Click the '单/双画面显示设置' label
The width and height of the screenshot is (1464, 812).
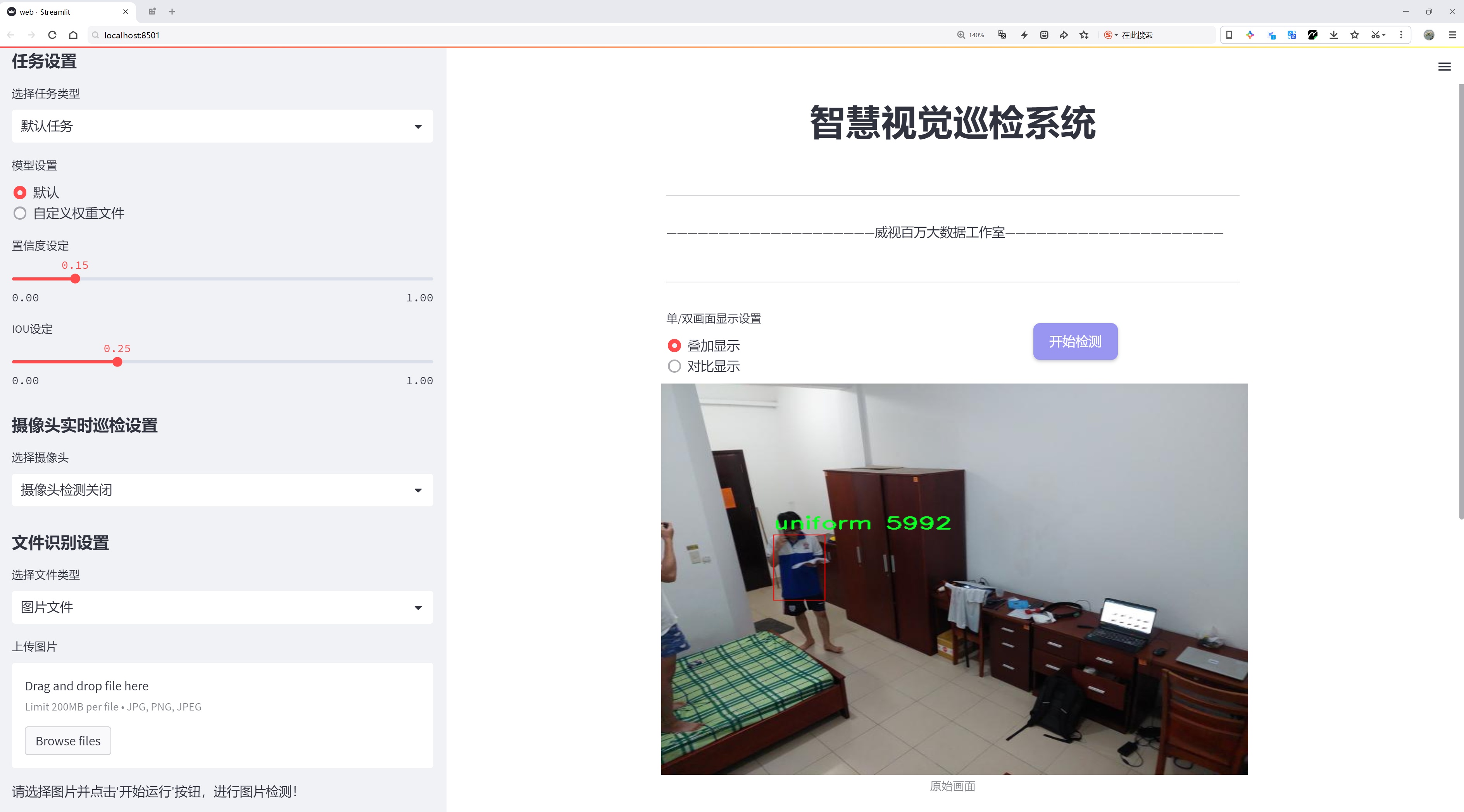click(714, 318)
